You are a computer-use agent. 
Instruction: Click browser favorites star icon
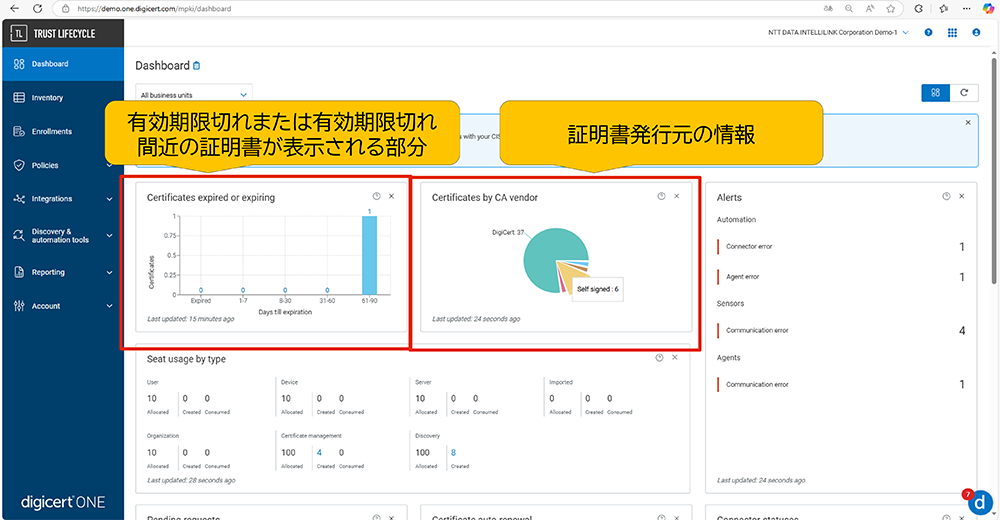[891, 8]
